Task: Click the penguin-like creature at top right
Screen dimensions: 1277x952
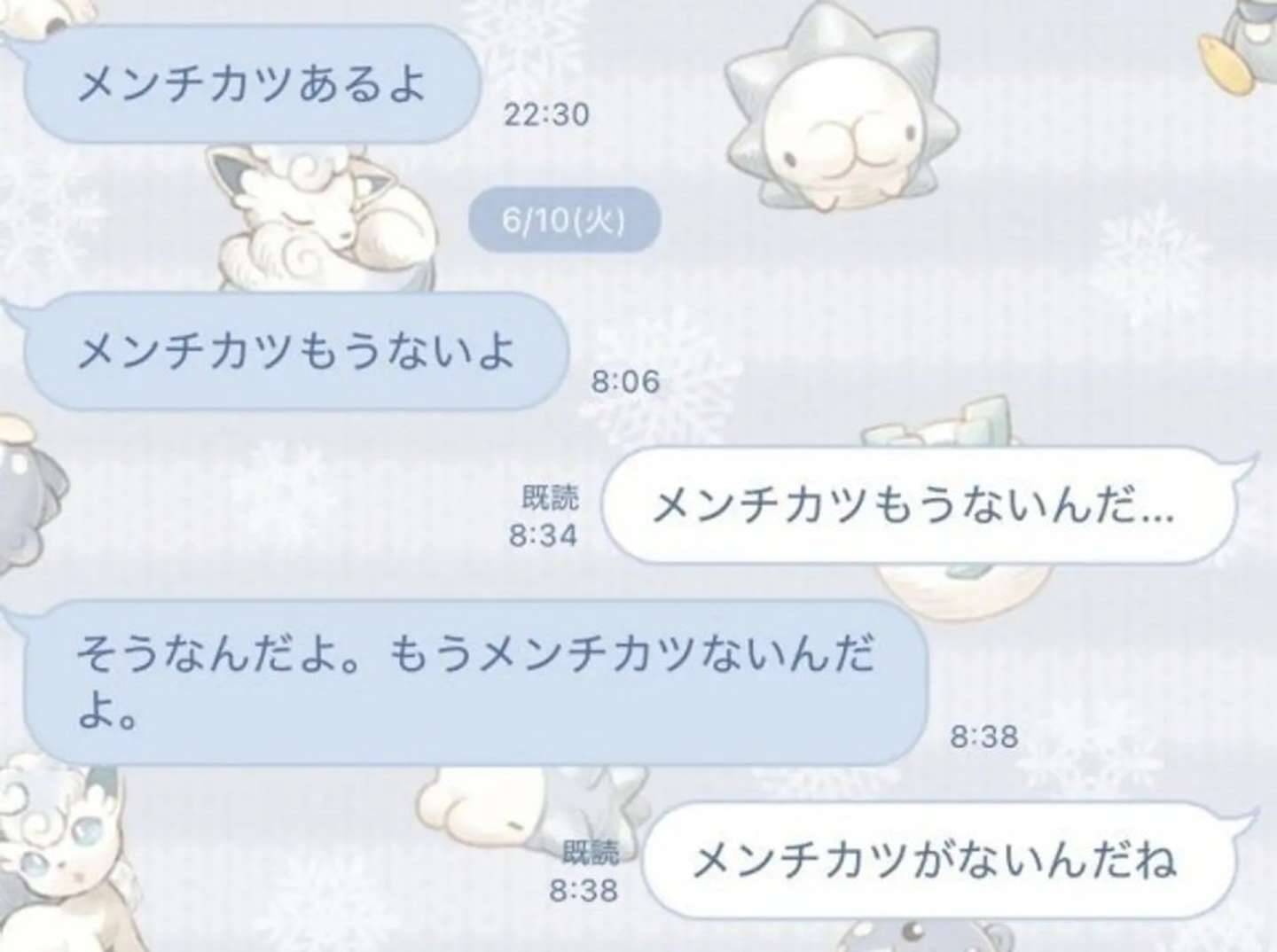Action: pyautogui.click(x=1241, y=44)
